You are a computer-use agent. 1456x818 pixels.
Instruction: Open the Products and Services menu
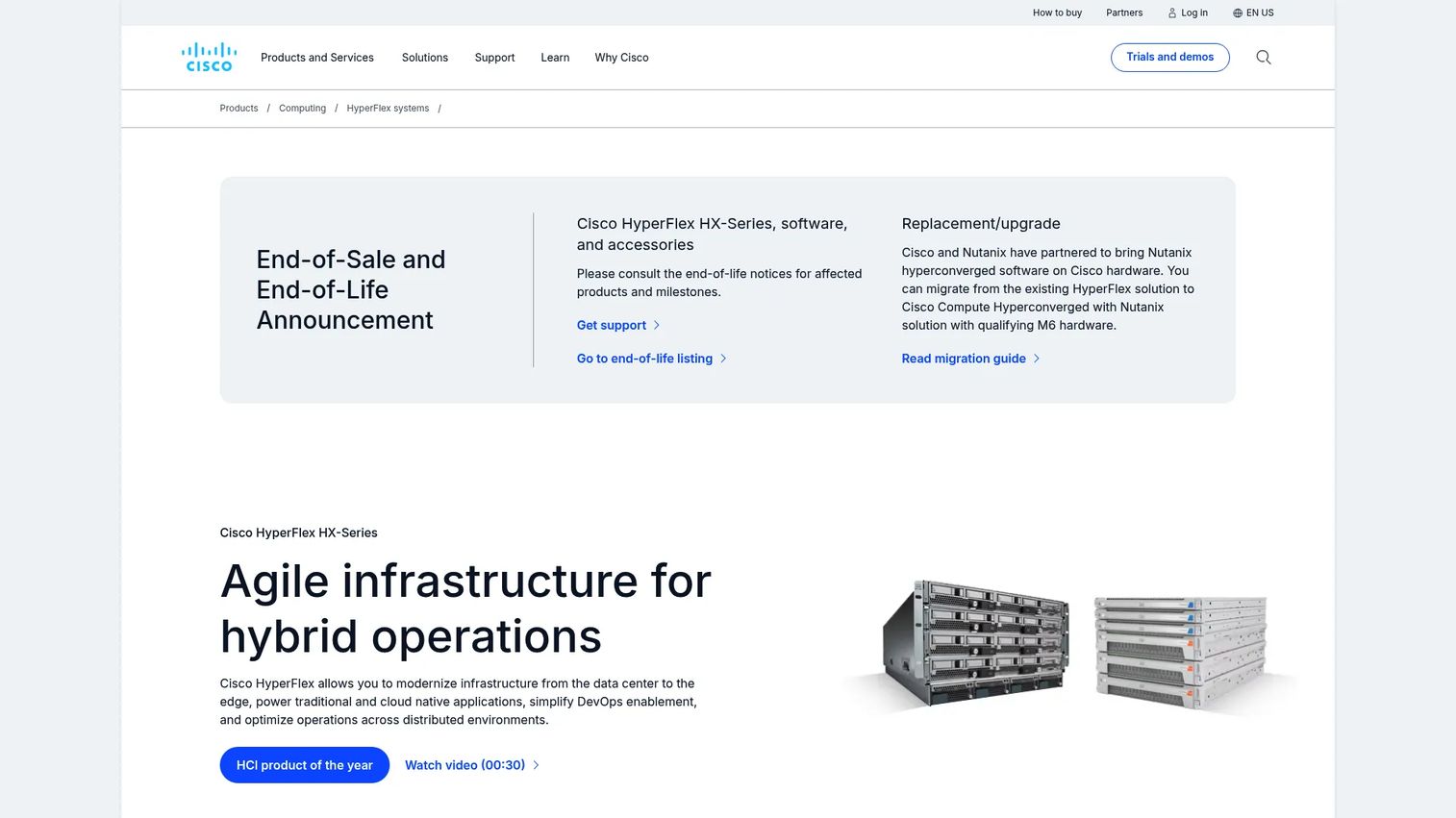(317, 58)
